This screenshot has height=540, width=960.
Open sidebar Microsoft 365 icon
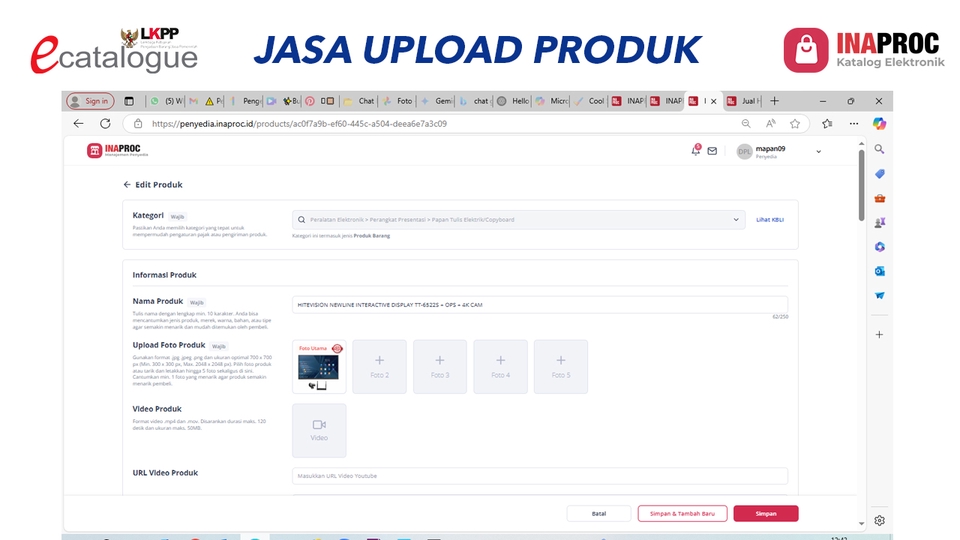879,247
